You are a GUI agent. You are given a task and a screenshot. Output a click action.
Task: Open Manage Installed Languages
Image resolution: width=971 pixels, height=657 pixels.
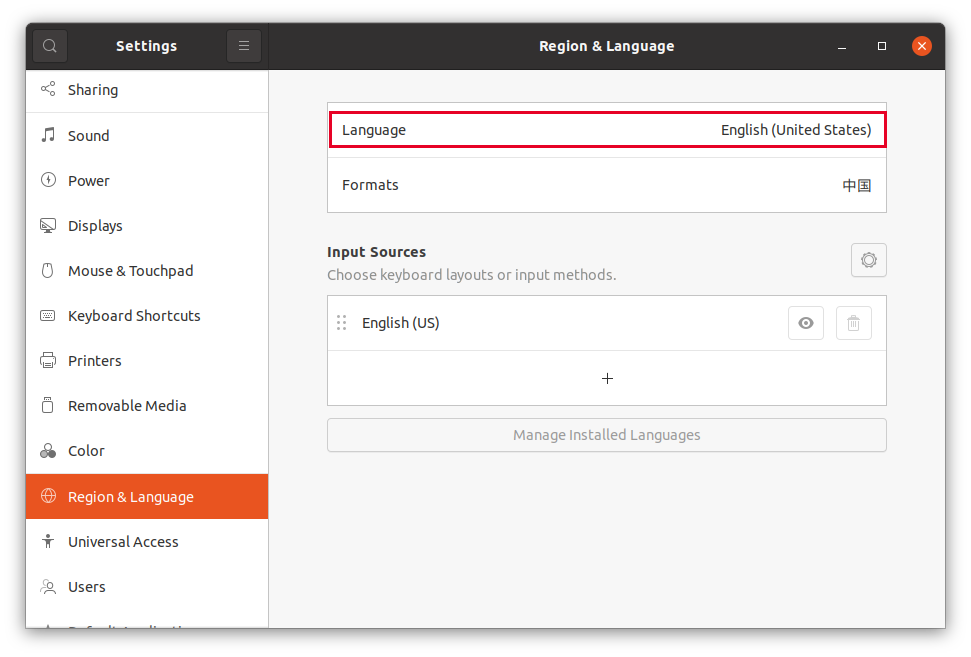[606, 434]
